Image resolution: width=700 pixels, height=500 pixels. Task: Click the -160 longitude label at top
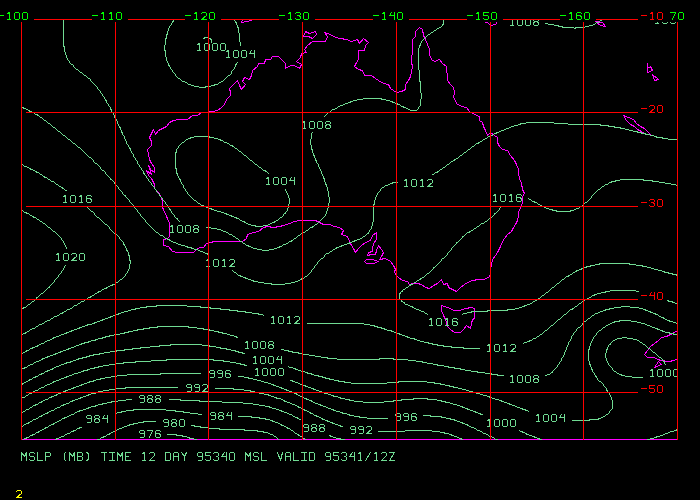pyautogui.click(x=577, y=16)
